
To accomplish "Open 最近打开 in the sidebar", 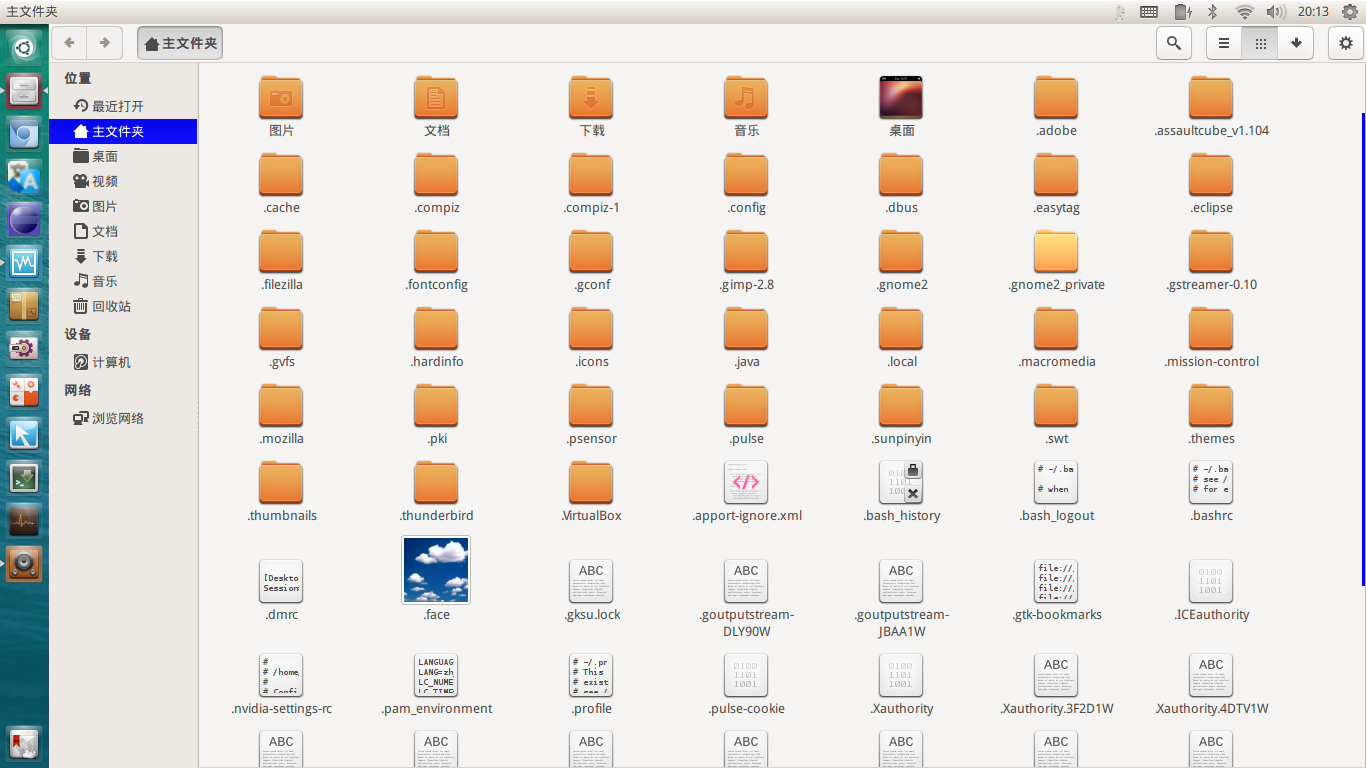I will coord(123,106).
